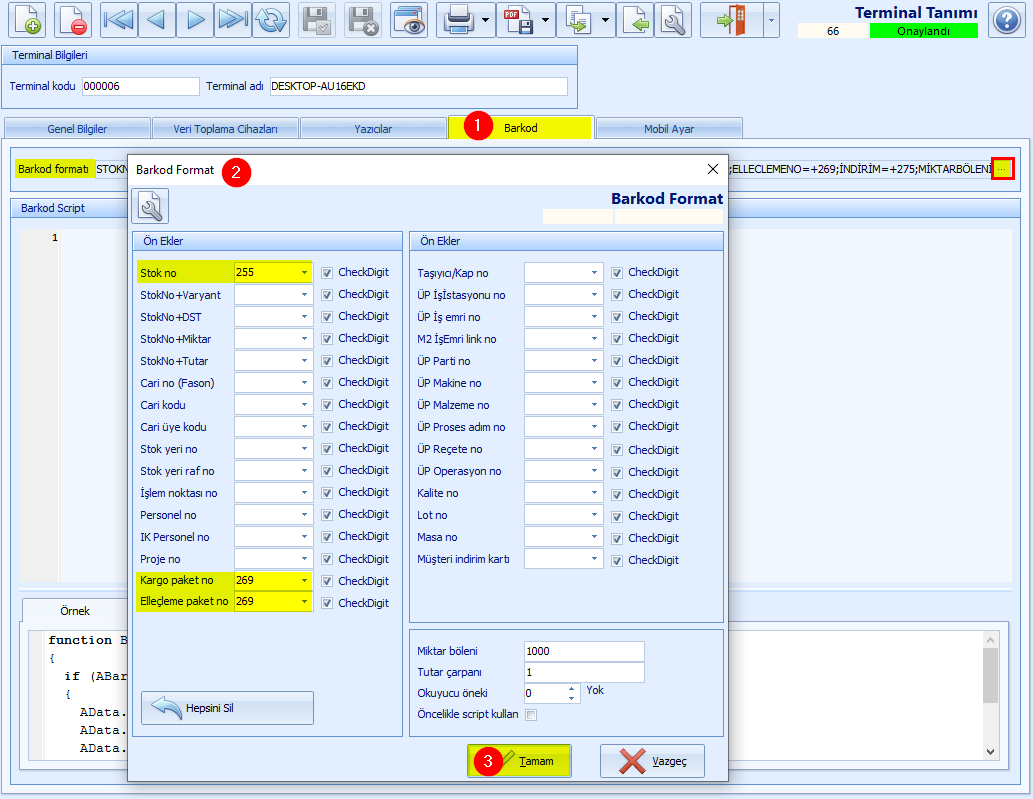
Task: Toggle the Müşteri indirim kartı CheckDigit checkbox
Action: 617,561
